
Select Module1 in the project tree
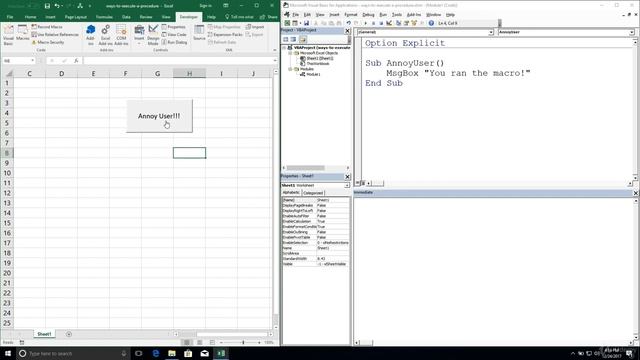(313, 74)
